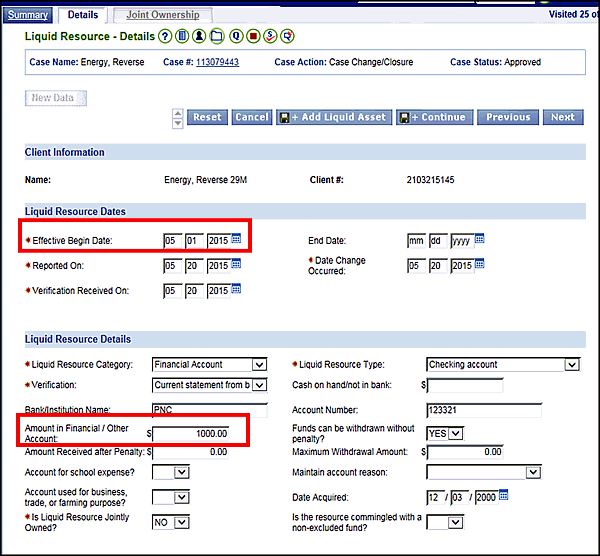Viewport: 600px width, 556px height.
Task: Click the red stop icon in header
Action: [253, 37]
